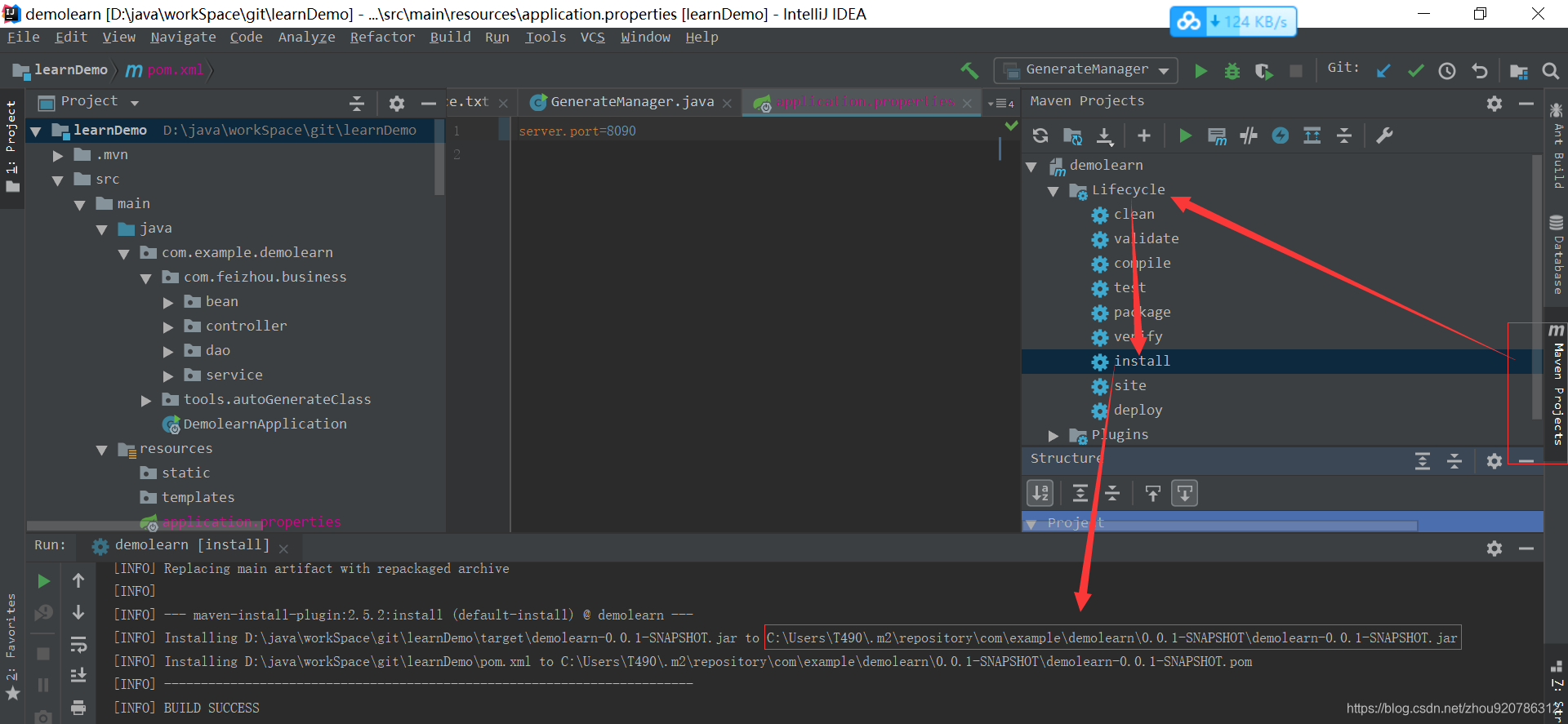Open the Refactor menu

[382, 37]
